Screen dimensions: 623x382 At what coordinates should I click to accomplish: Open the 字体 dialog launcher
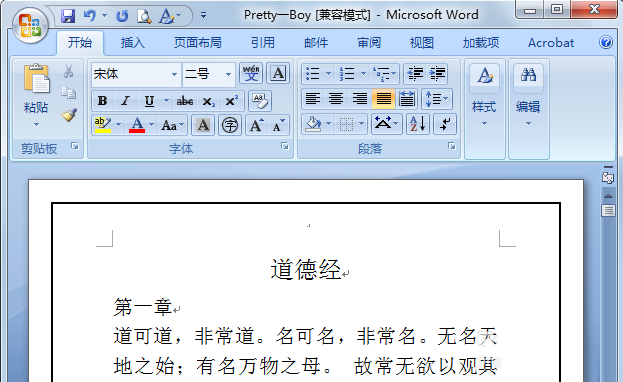click(x=284, y=146)
